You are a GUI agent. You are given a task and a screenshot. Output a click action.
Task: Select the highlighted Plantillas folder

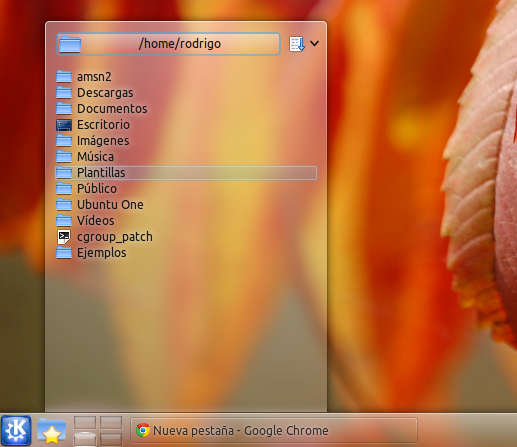pyautogui.click(x=186, y=173)
